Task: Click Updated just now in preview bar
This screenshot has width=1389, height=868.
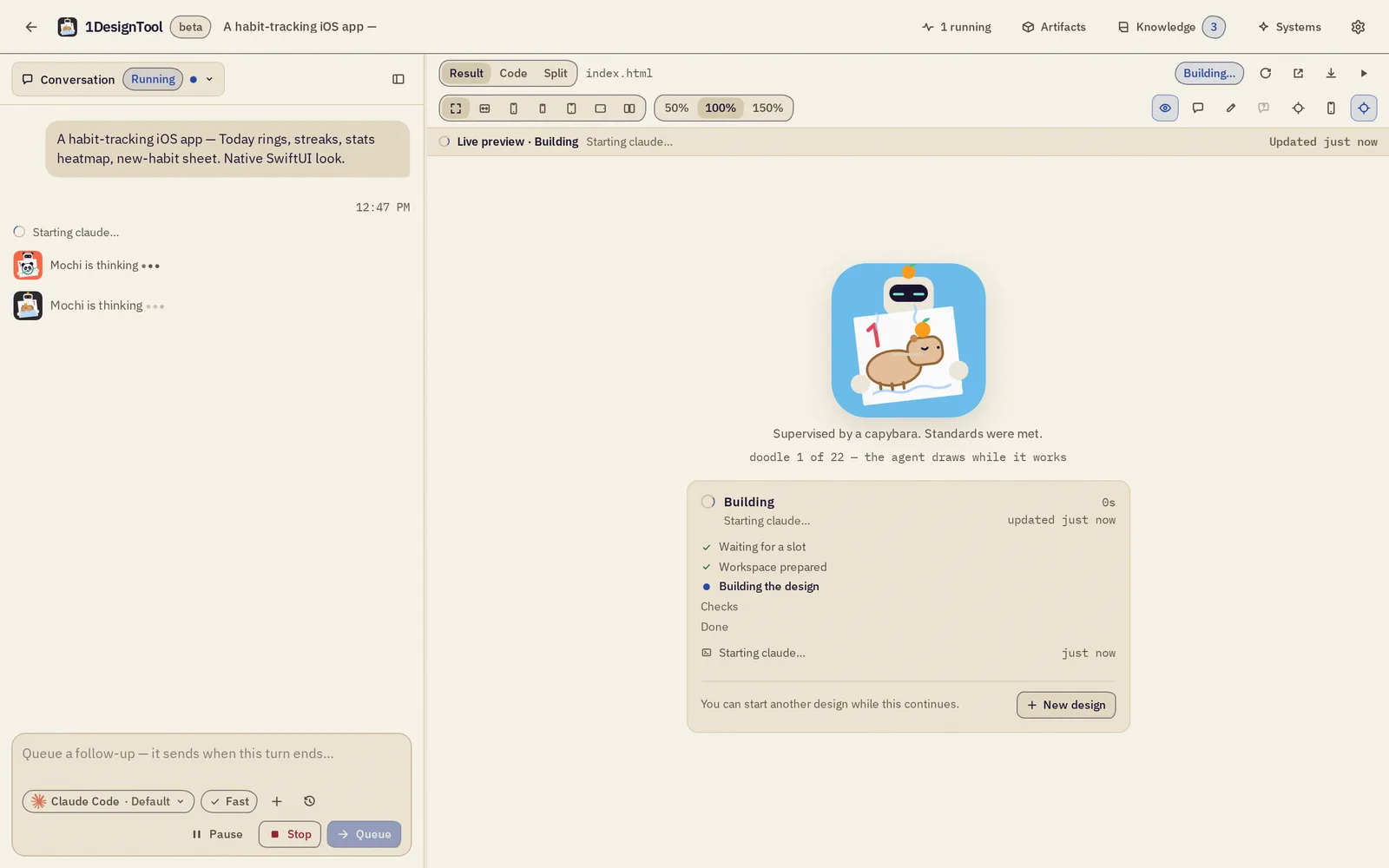Action: pyautogui.click(x=1323, y=141)
